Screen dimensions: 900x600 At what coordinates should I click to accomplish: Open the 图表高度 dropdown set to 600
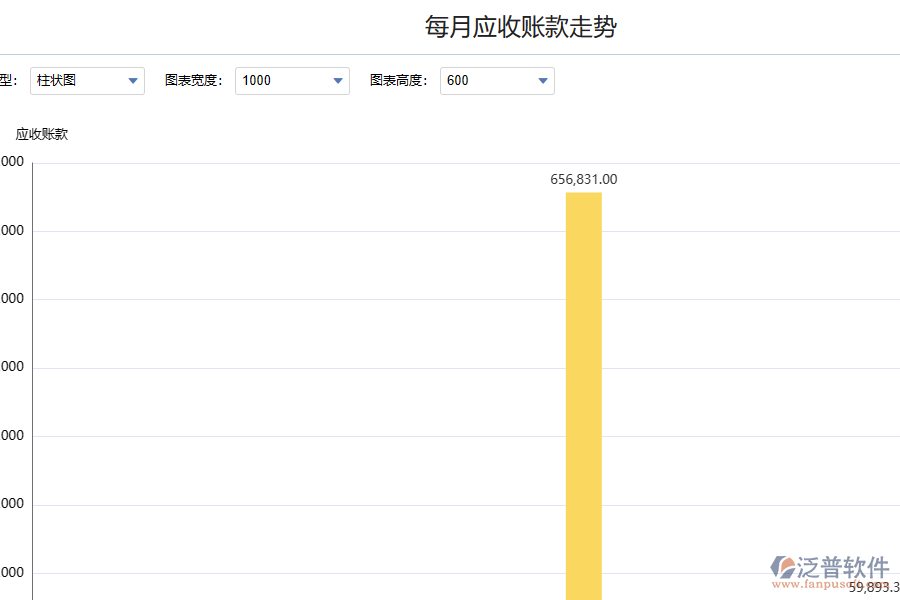coord(497,81)
